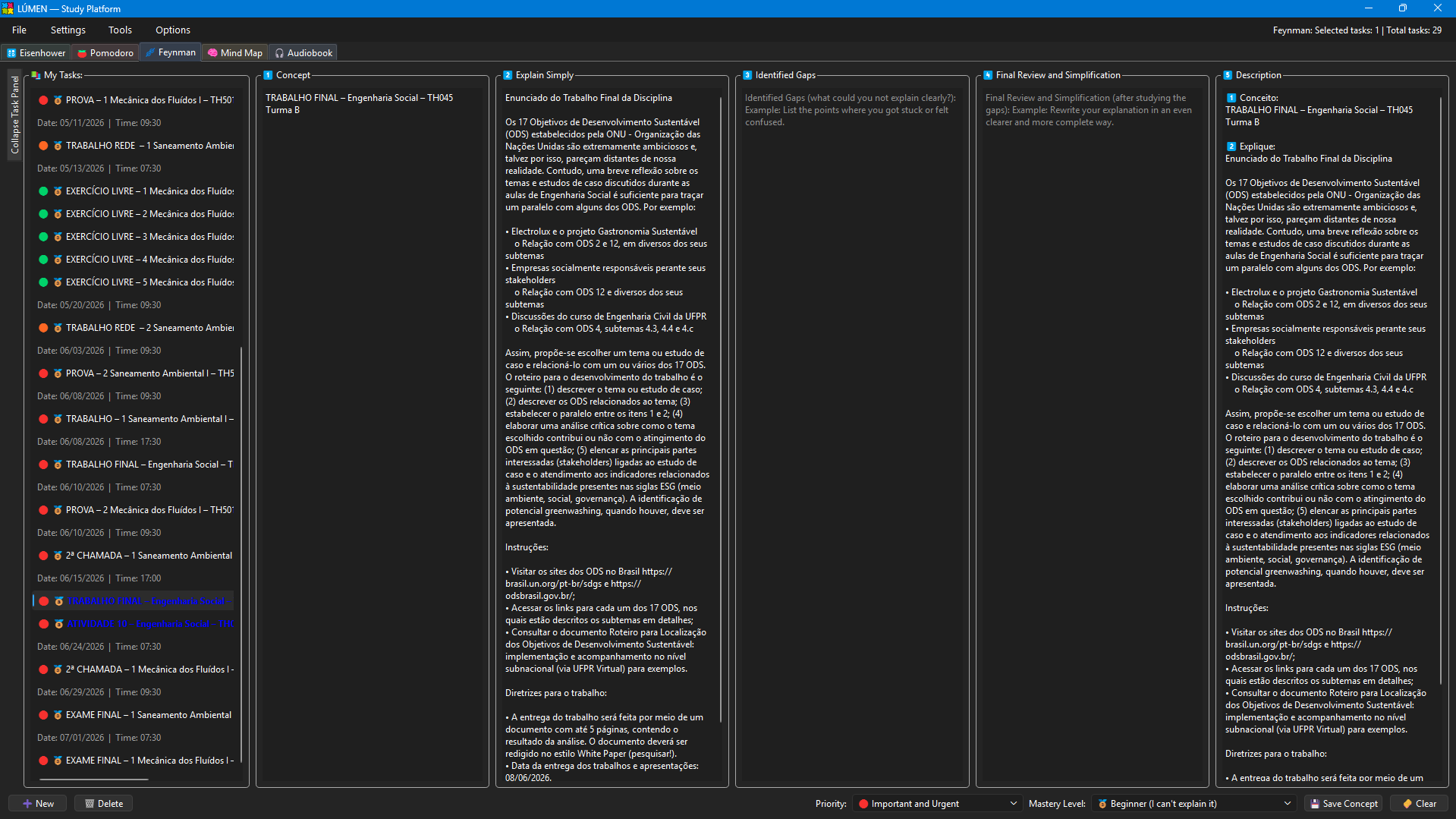Select task PROVA – 2 Saneamento Ambiental
Viewport: 1456px width, 819px height.
(135, 373)
